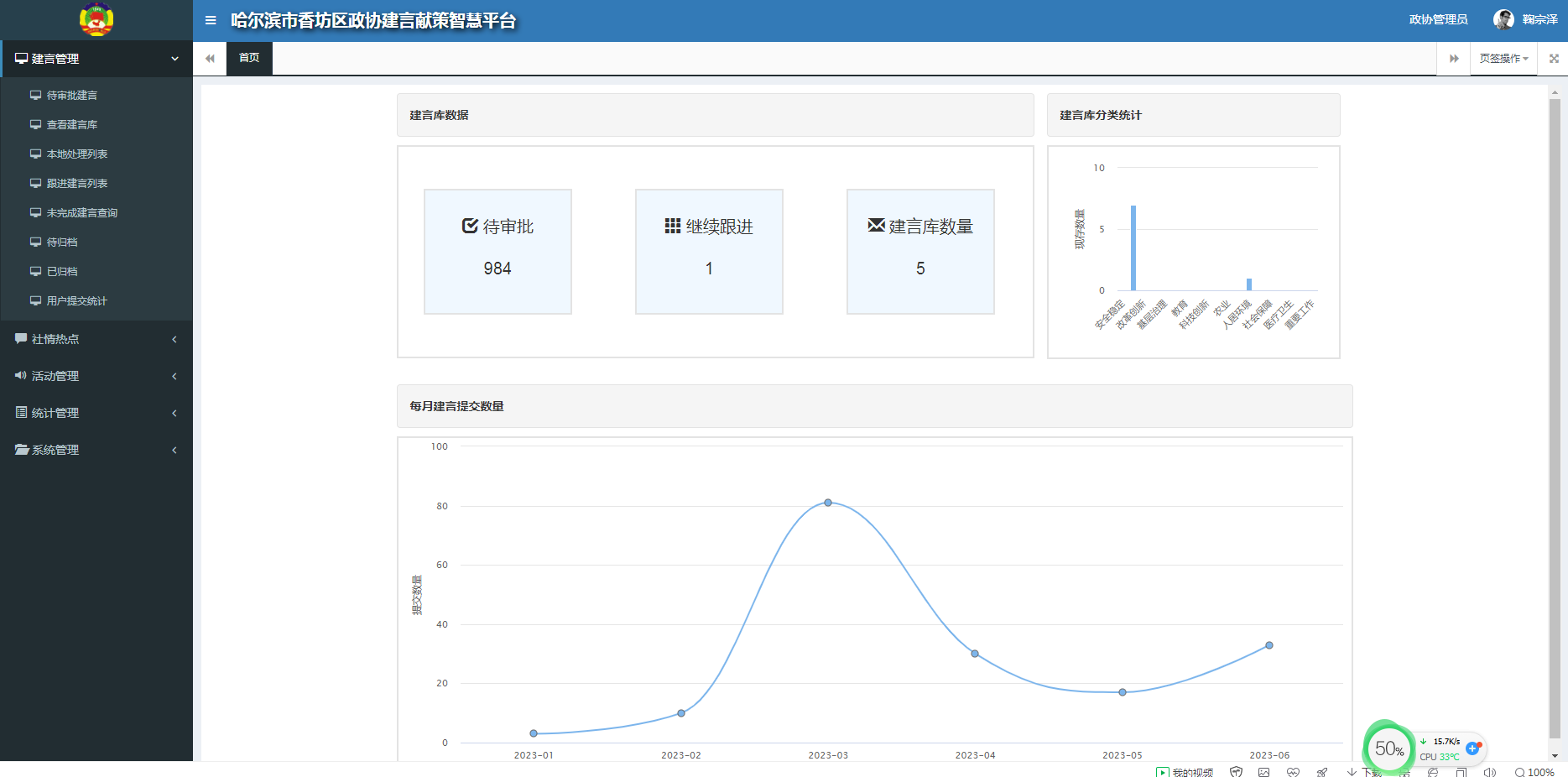Open the 待审批 card showing 984
The height and width of the screenshot is (777, 1568).
tap(497, 252)
